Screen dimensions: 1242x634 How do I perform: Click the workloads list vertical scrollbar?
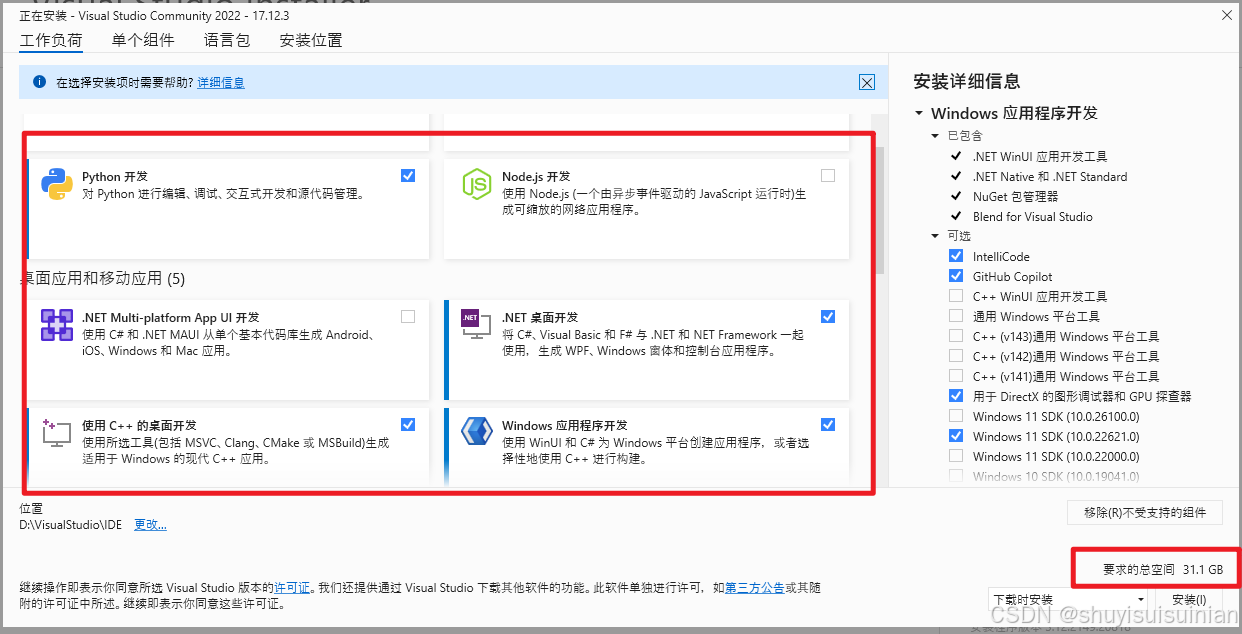(x=880, y=210)
